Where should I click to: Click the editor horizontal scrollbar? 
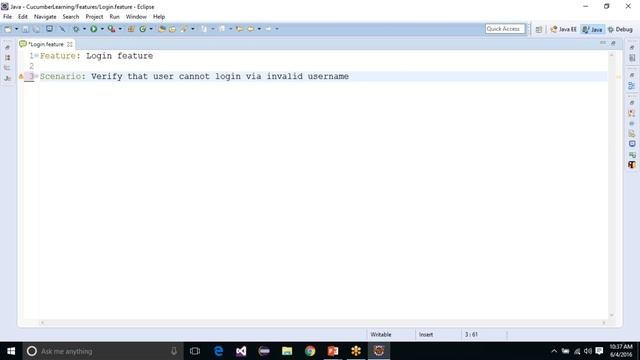[322, 322]
